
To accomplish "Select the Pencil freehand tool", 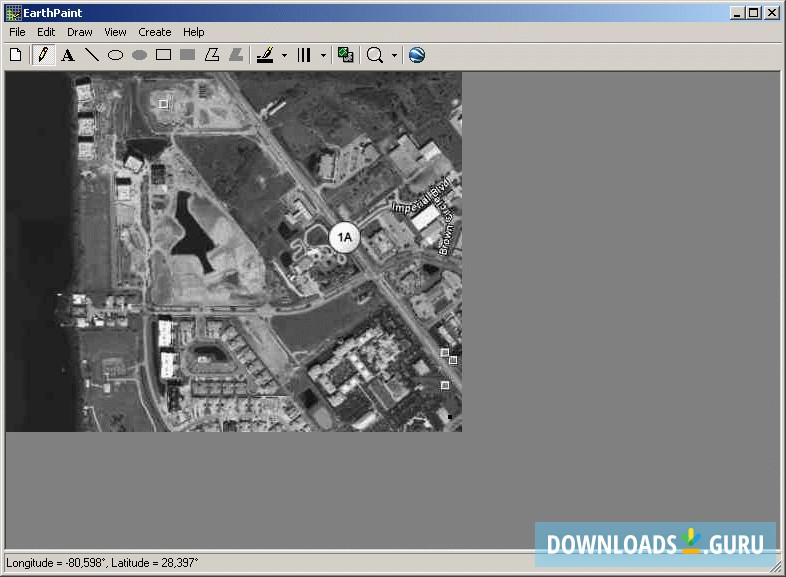I will 43,55.
